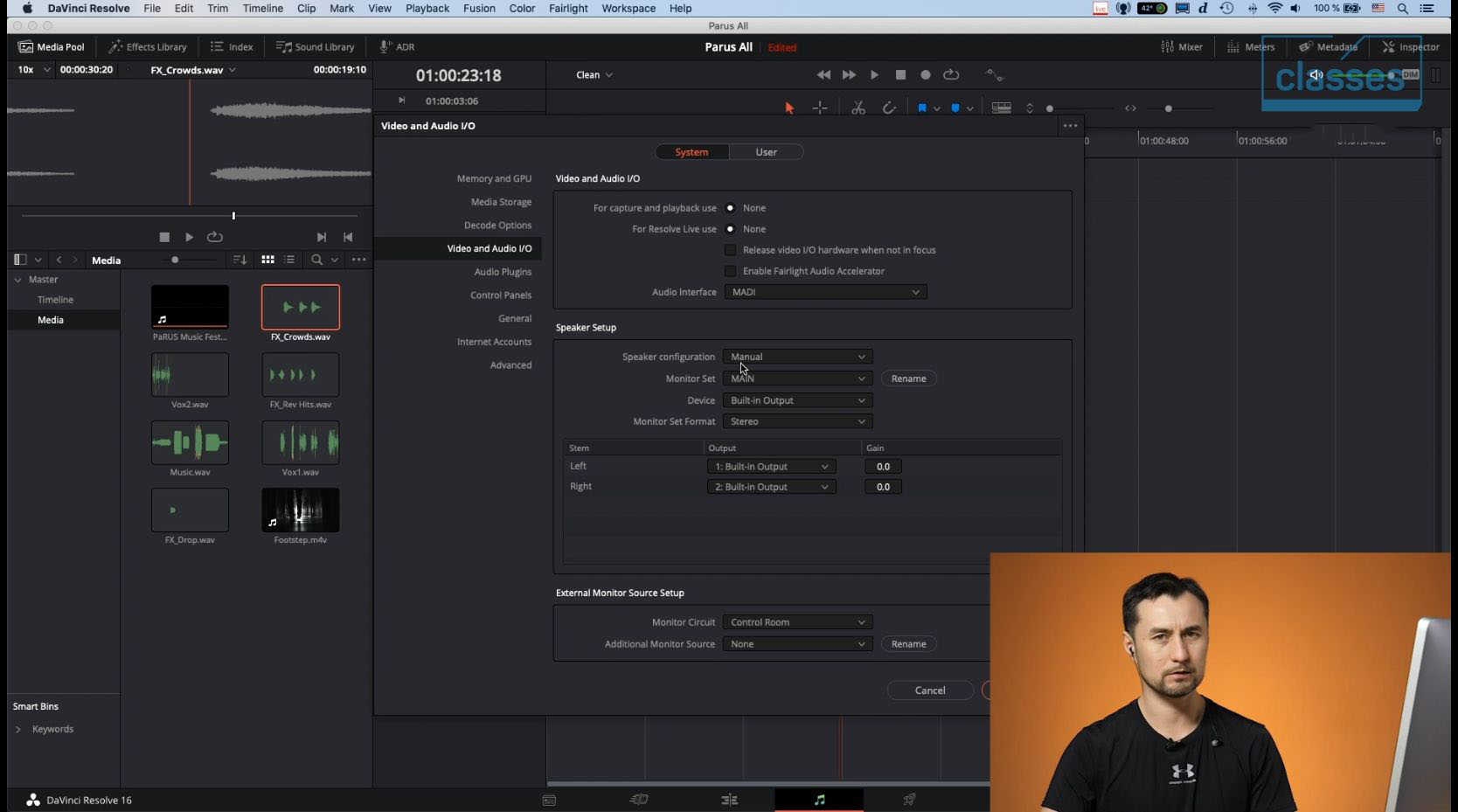Select None radio for Resolve Live use
Screen dimensions: 1458x812
point(730,229)
